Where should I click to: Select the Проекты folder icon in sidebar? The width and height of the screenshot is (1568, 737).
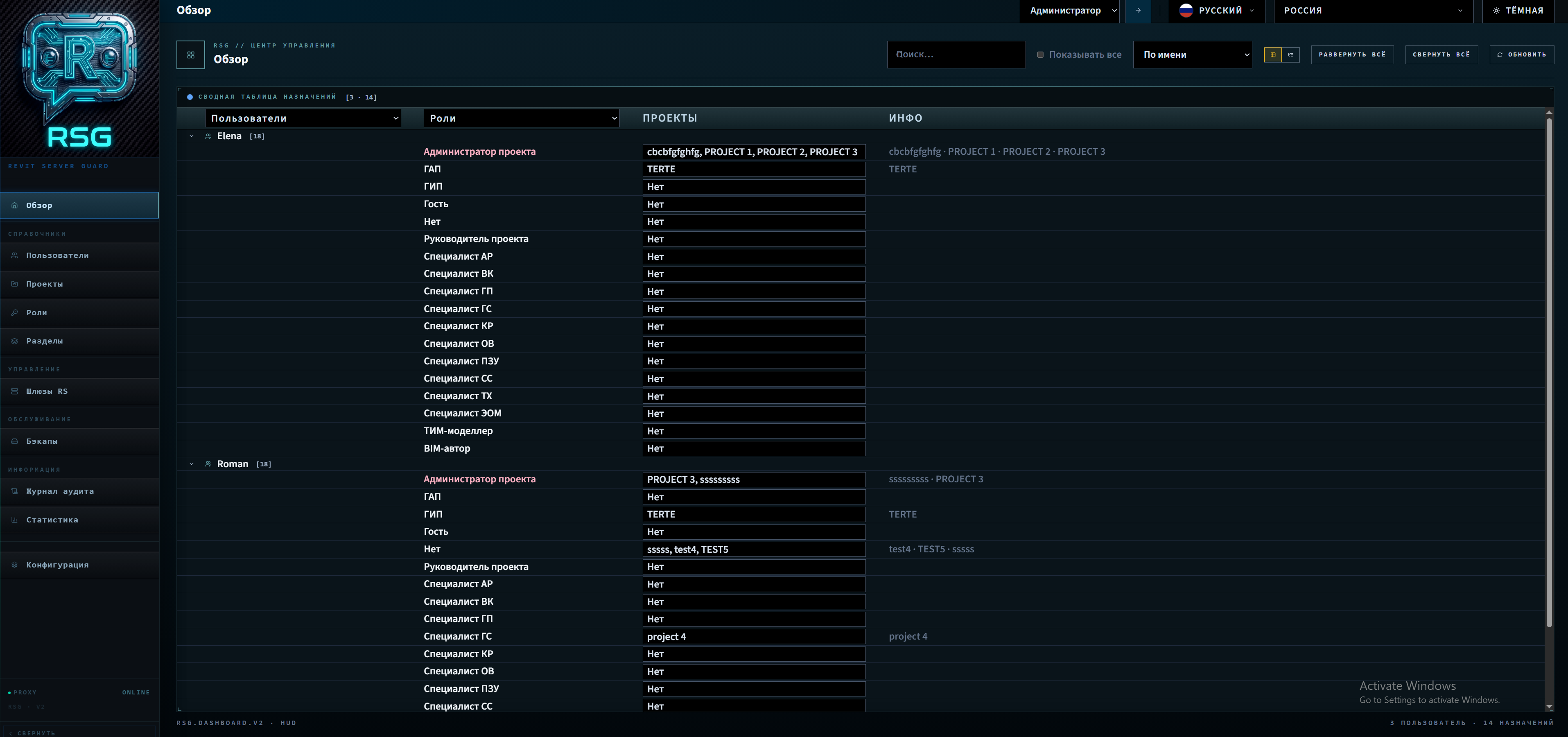[x=15, y=284]
